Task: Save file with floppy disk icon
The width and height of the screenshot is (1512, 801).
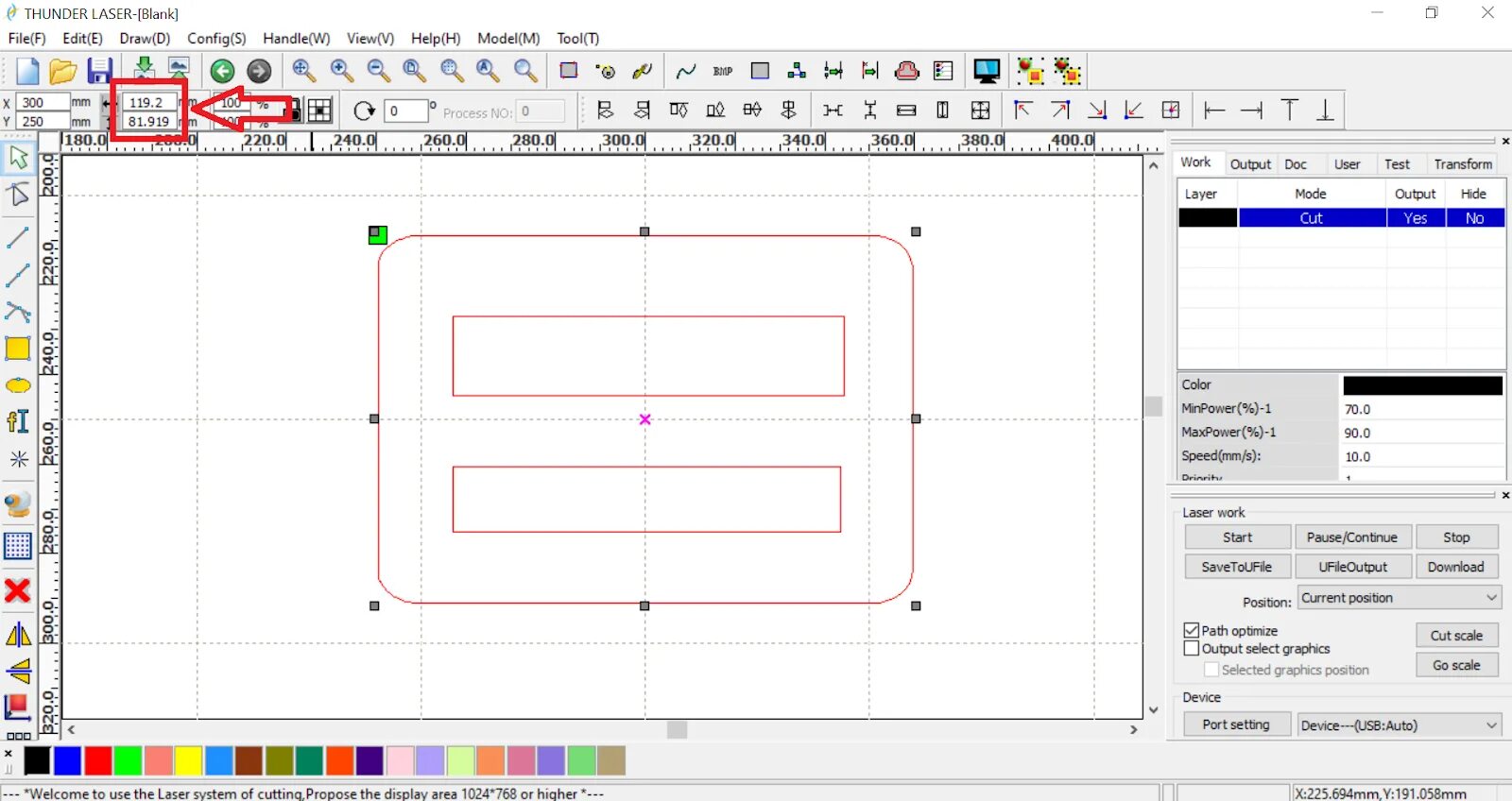Action: click(x=99, y=71)
